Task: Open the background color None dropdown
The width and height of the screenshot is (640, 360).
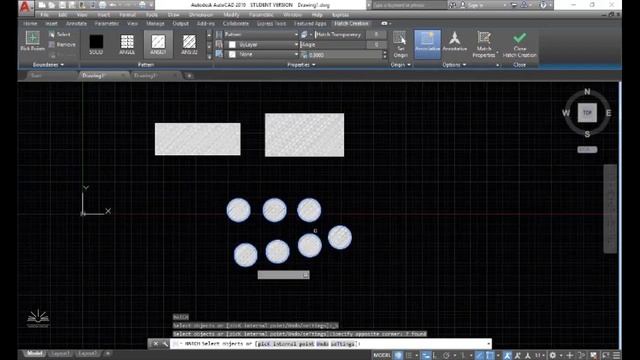Action: coord(261,54)
